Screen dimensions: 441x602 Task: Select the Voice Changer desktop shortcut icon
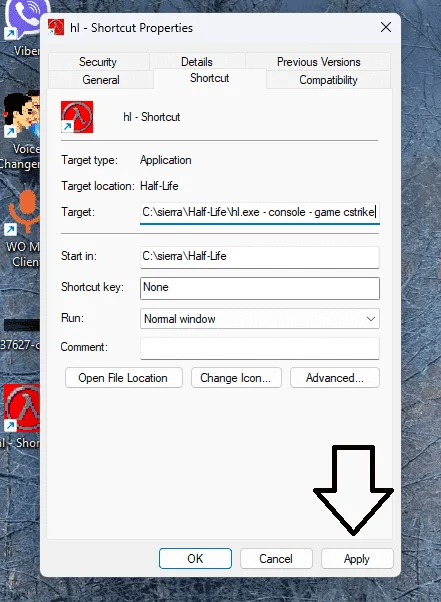(21, 114)
